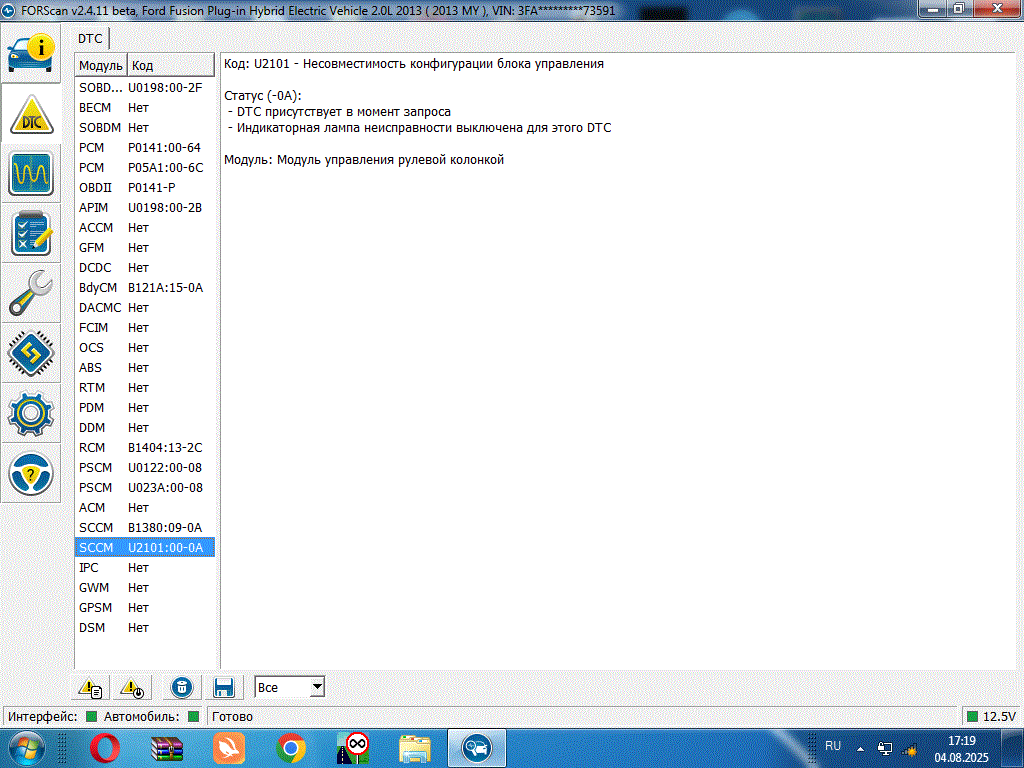
Task: Select the RTM row
Action: coord(145,388)
